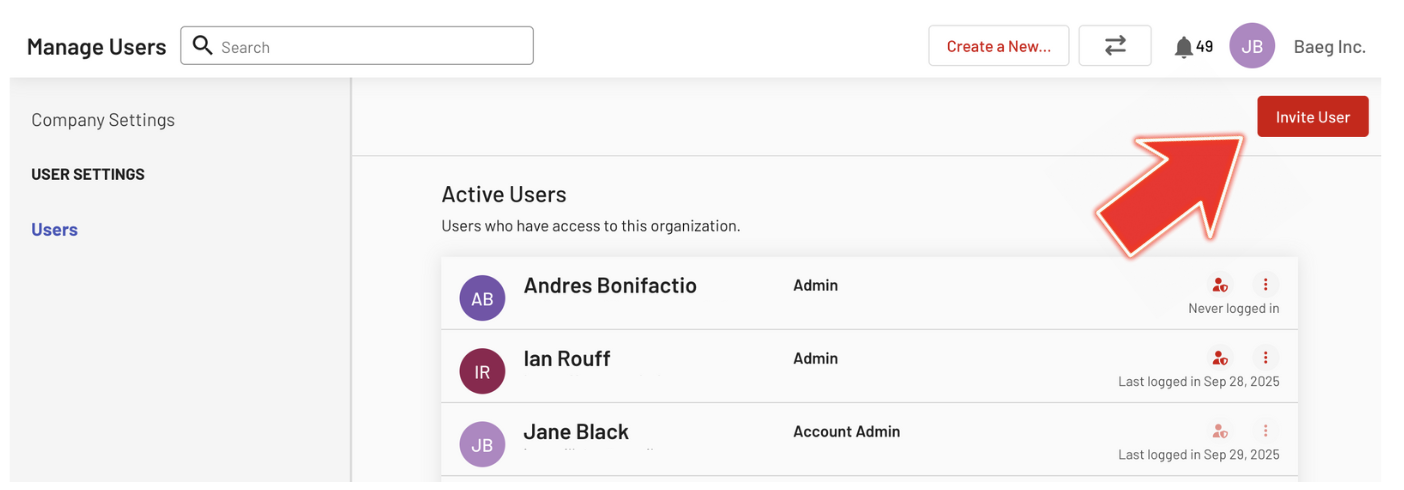Click the JB profile avatar in header

(1252, 46)
